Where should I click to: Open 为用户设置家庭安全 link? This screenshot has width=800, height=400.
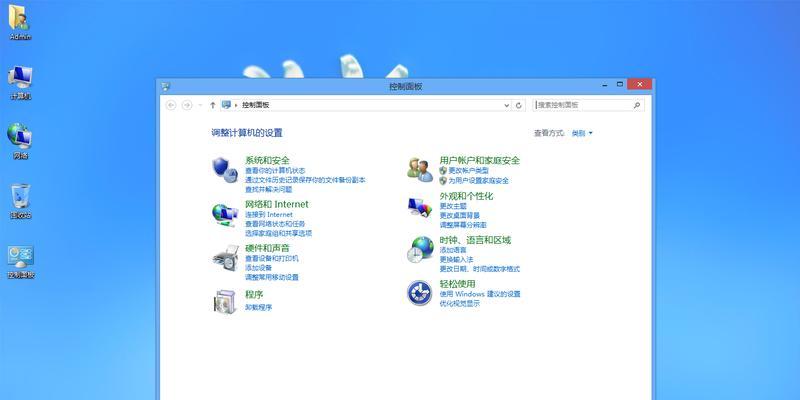[479, 181]
